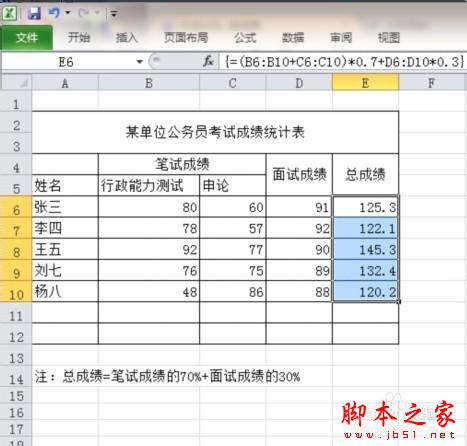Select the cell with name 王五
Viewport: 467px width, 446px height.
(65, 250)
